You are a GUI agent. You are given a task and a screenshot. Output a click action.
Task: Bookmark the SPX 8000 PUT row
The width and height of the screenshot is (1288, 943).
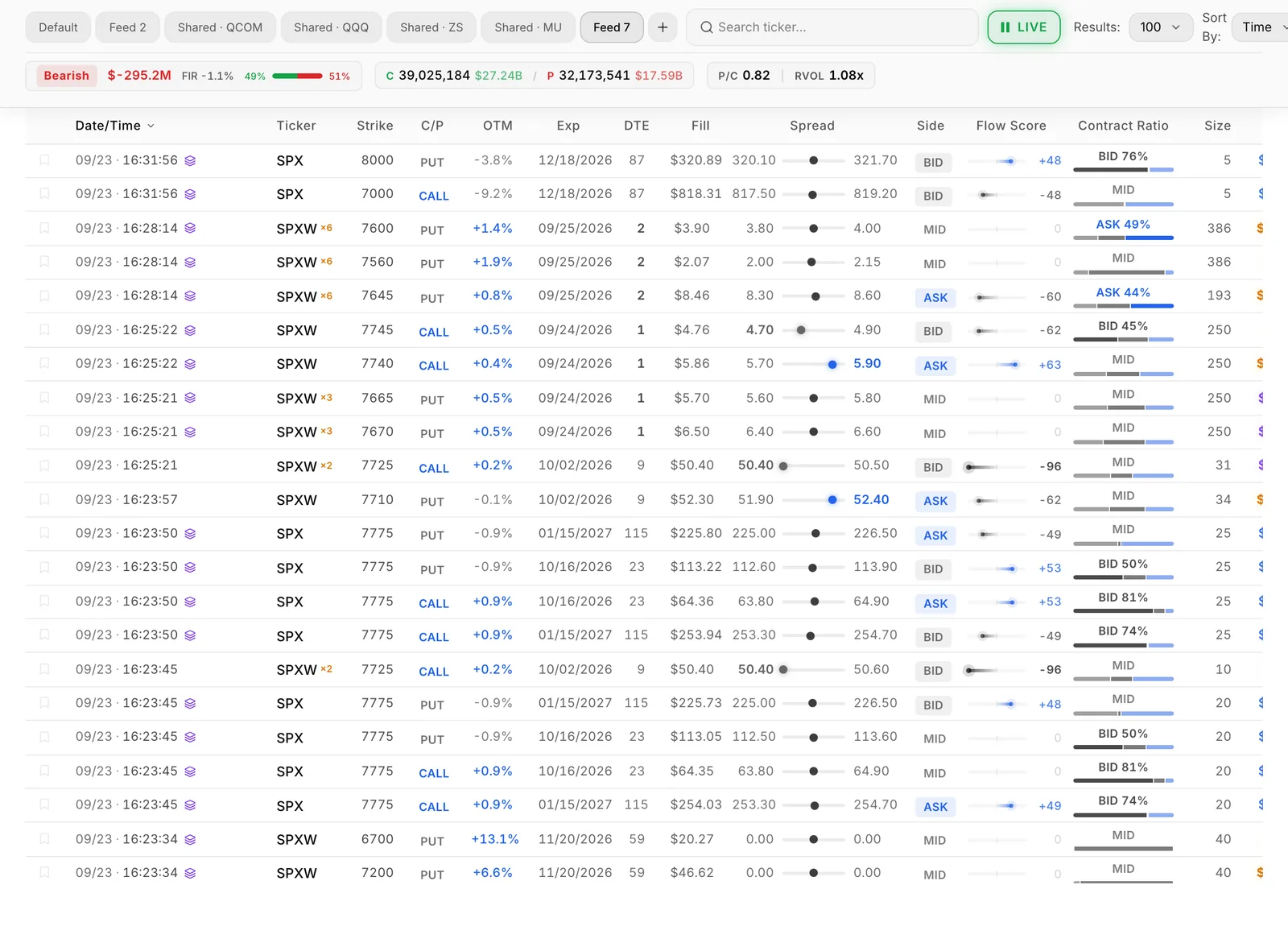pyautogui.click(x=44, y=160)
